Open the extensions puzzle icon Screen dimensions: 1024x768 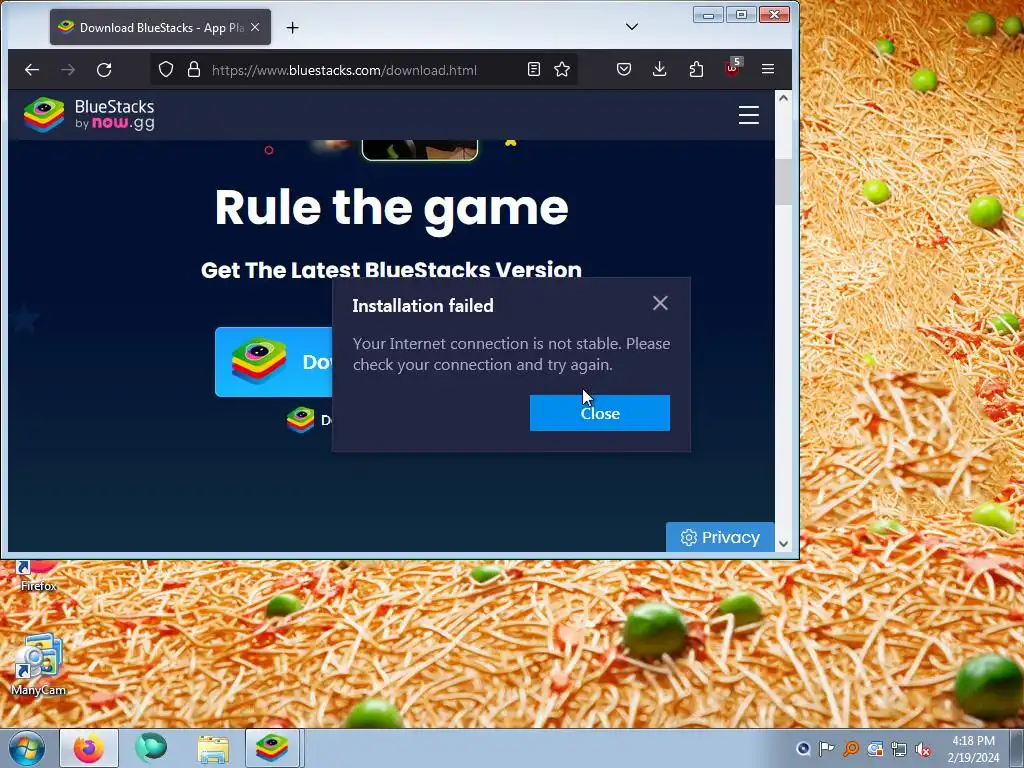(x=696, y=69)
